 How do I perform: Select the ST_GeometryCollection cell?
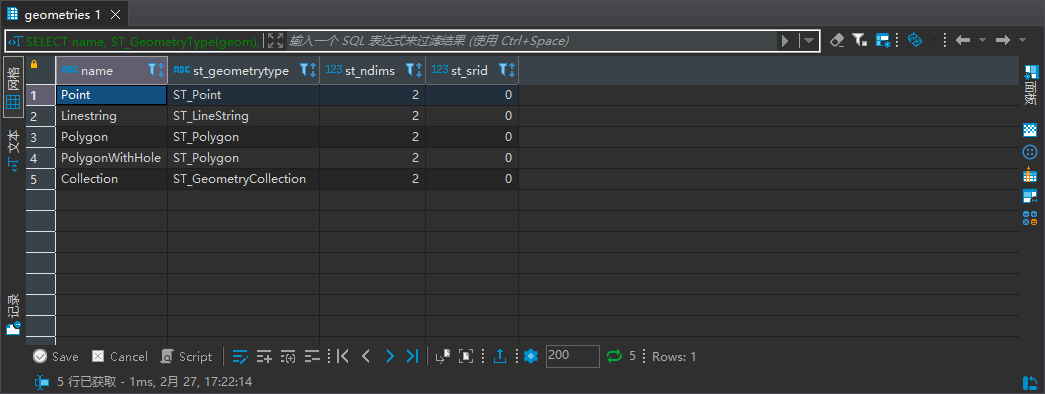click(x=243, y=179)
